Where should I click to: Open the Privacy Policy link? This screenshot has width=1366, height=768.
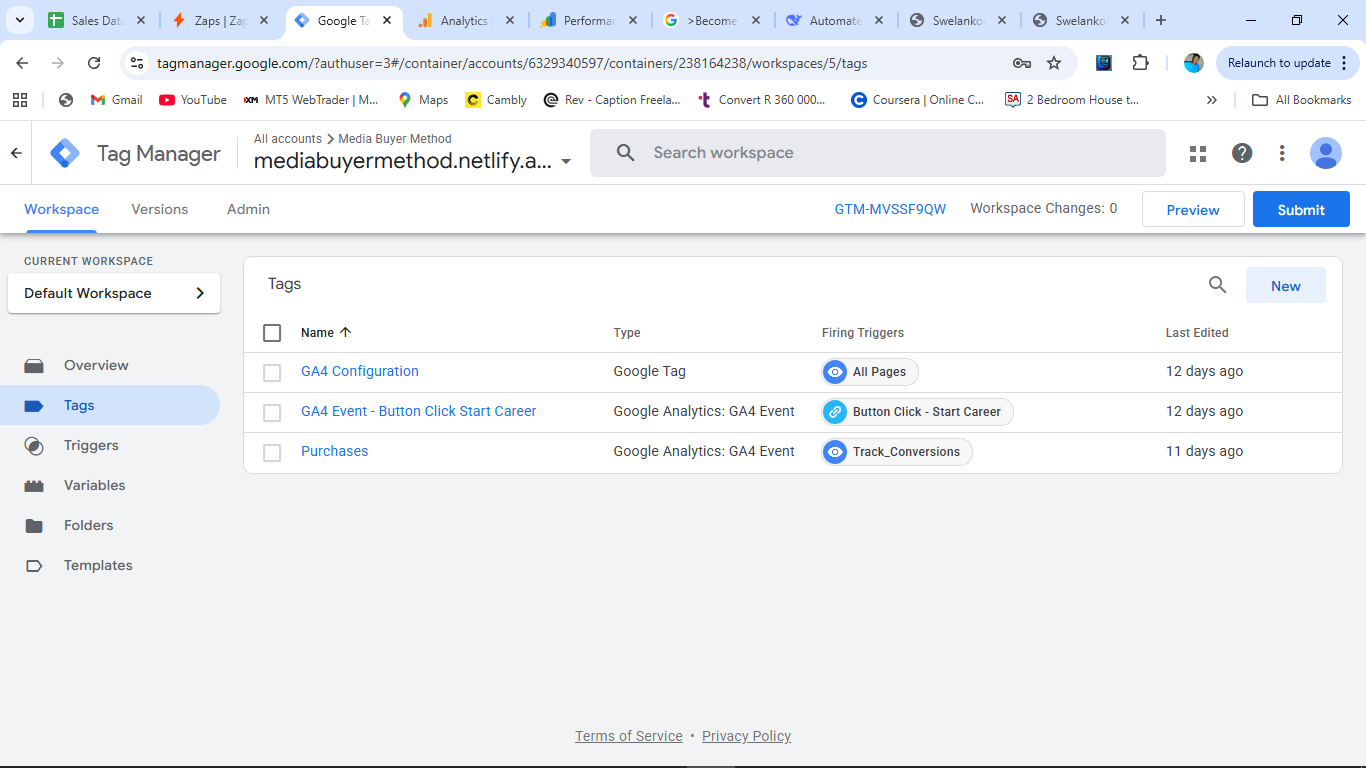tap(746, 736)
